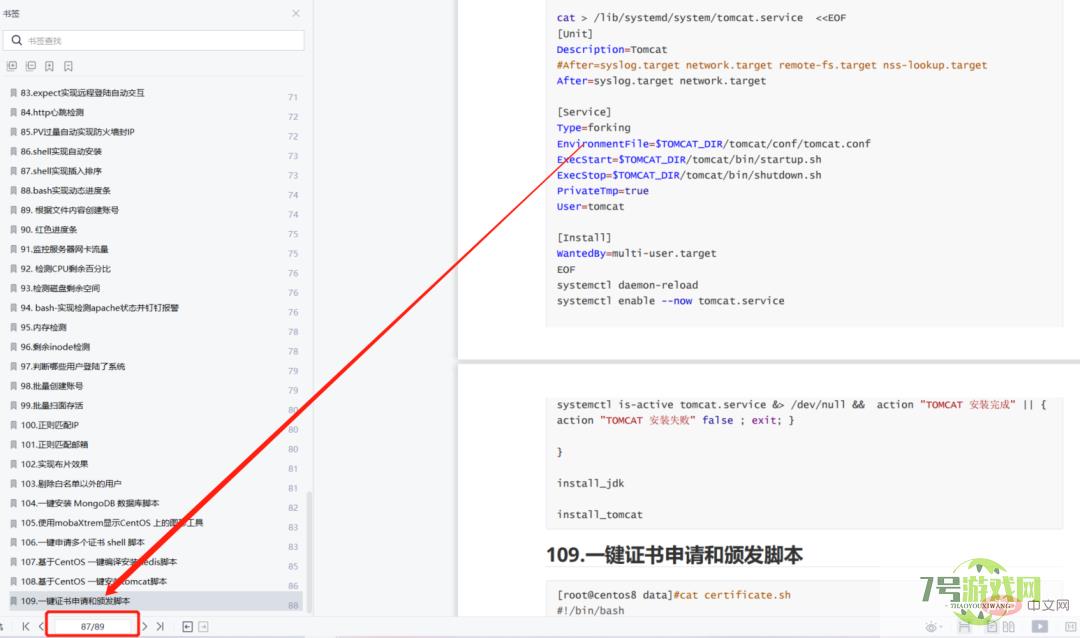
Task: Open bookmark 85.PV过量自动实现防火墙封IP
Action: pyautogui.click(x=77, y=132)
